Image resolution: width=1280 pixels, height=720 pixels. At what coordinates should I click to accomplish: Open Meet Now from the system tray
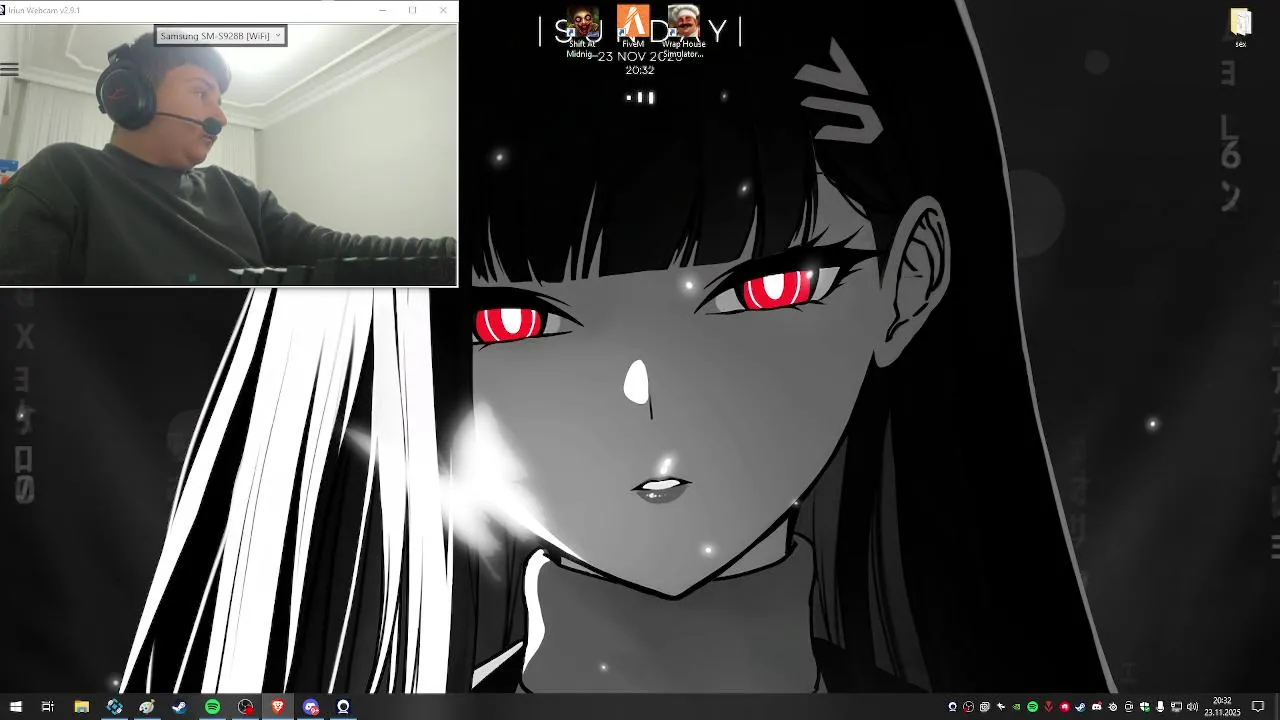click(1128, 707)
